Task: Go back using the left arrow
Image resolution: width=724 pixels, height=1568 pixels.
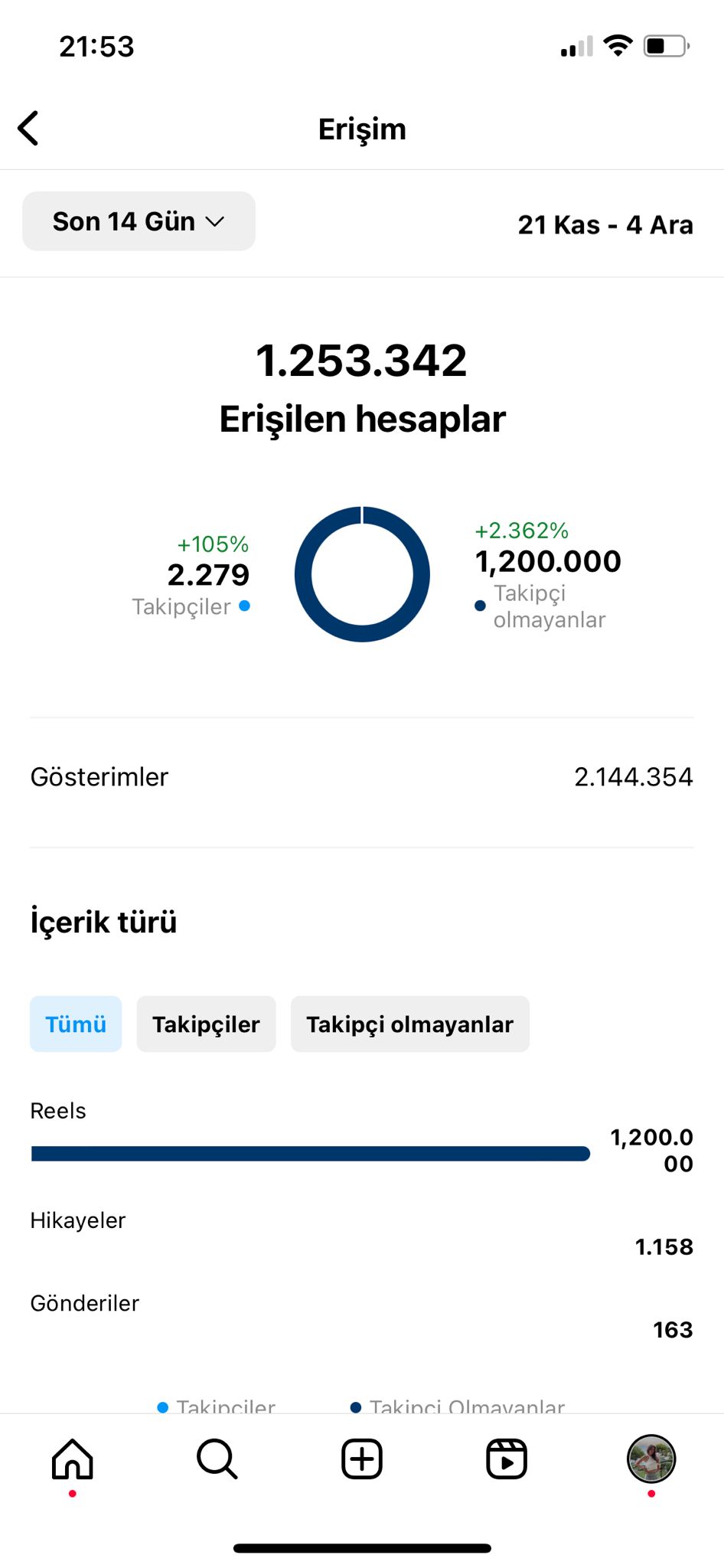Action: [28, 128]
